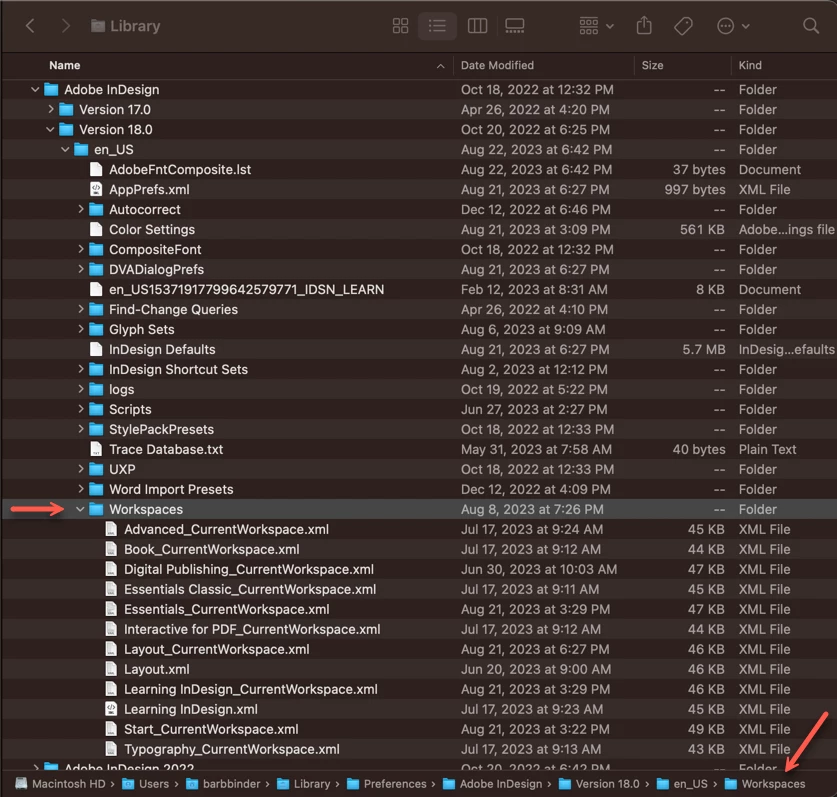Expand the Version 17.0 folder
Image resolution: width=837 pixels, height=797 pixels.
(x=50, y=109)
